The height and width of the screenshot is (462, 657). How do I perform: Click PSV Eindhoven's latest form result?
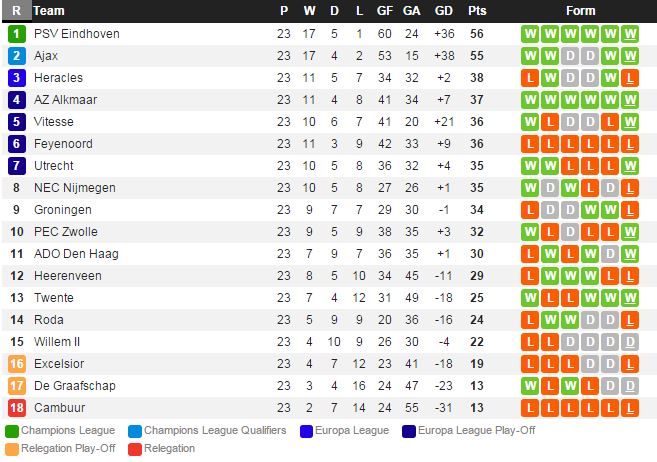click(630, 34)
